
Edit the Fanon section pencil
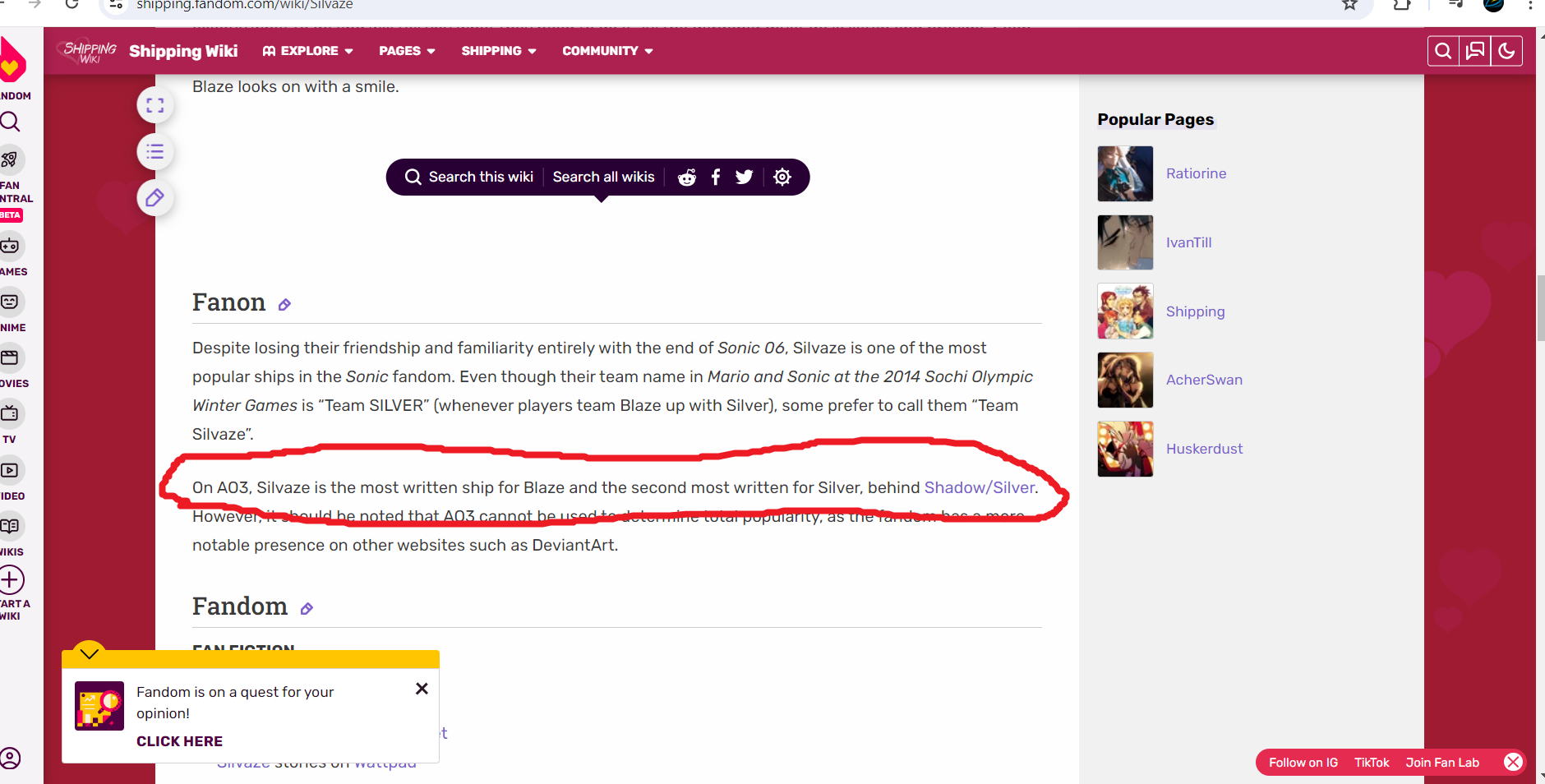(x=284, y=305)
